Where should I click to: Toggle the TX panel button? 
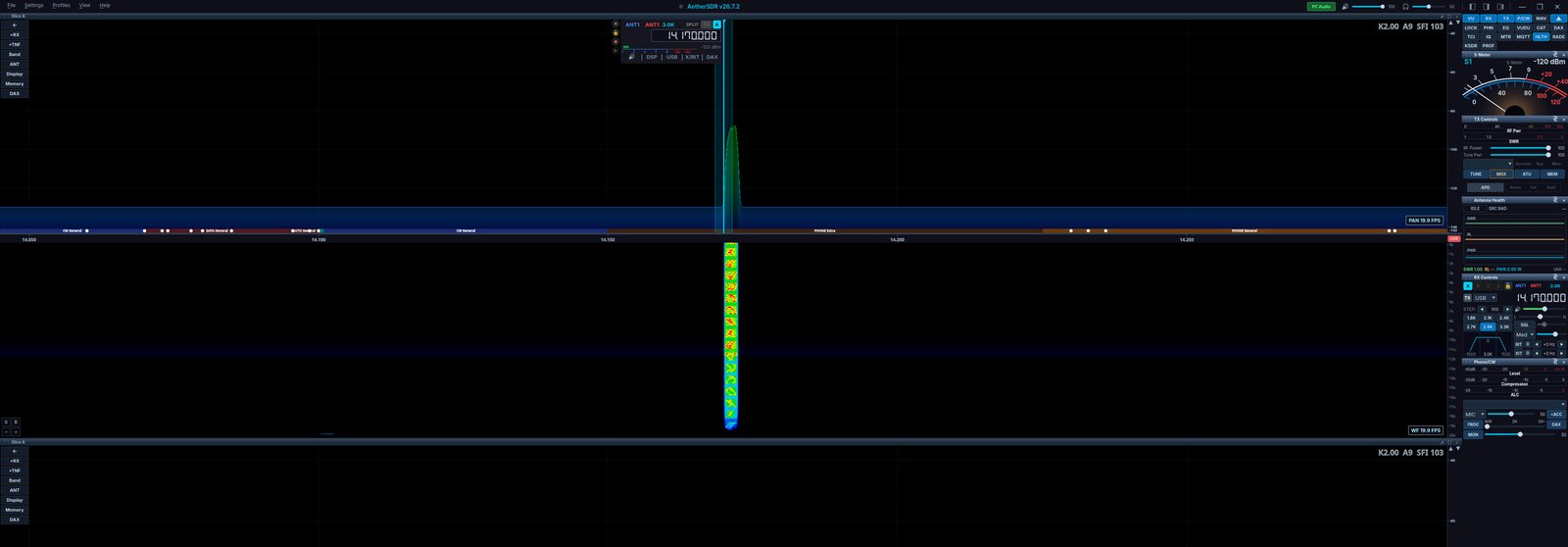click(x=1506, y=19)
